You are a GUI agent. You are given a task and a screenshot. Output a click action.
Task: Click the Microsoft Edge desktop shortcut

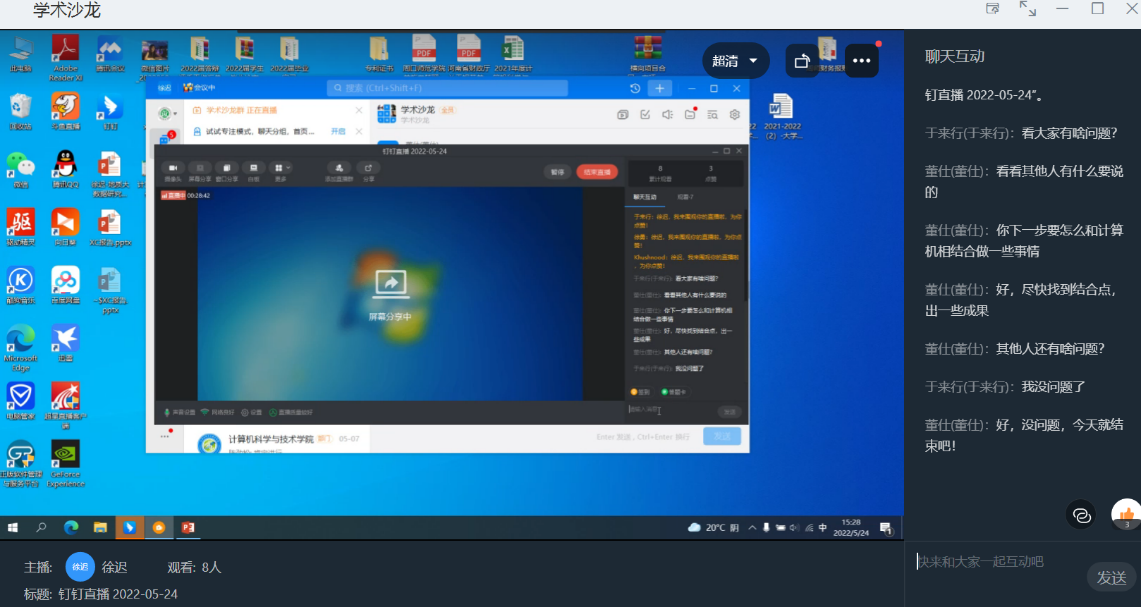pos(20,348)
